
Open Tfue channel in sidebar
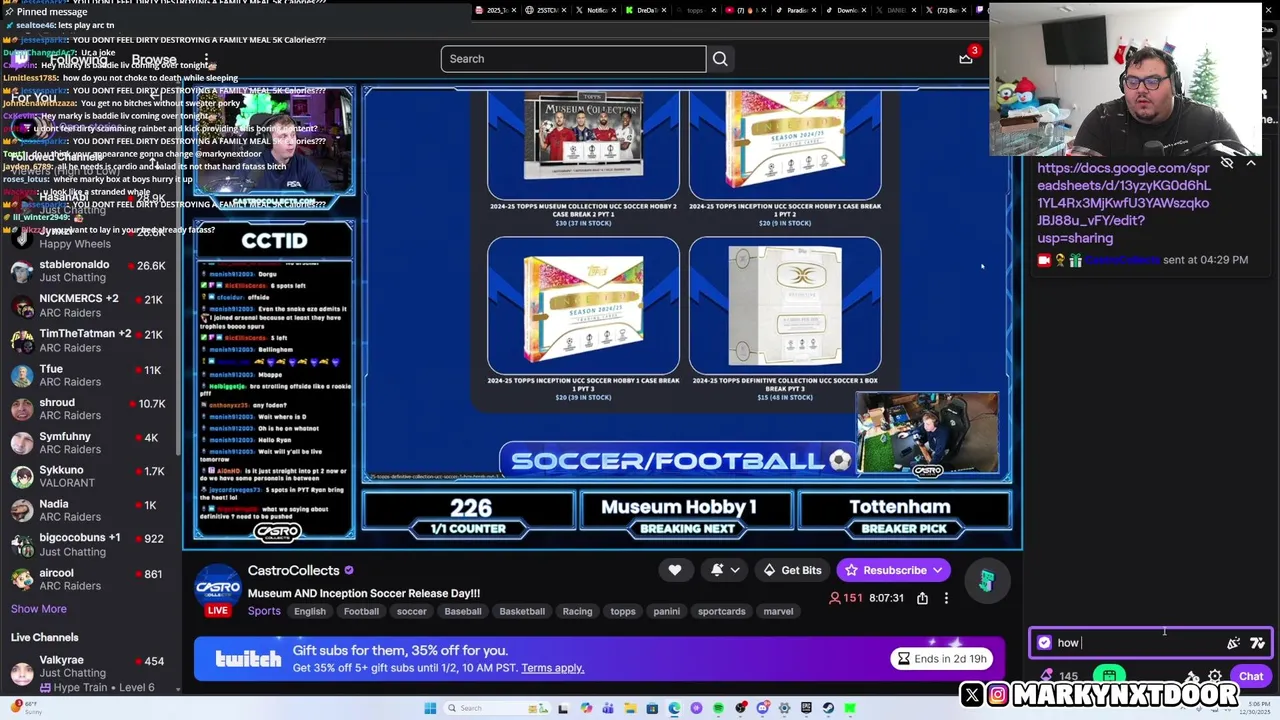pyautogui.click(x=90, y=375)
